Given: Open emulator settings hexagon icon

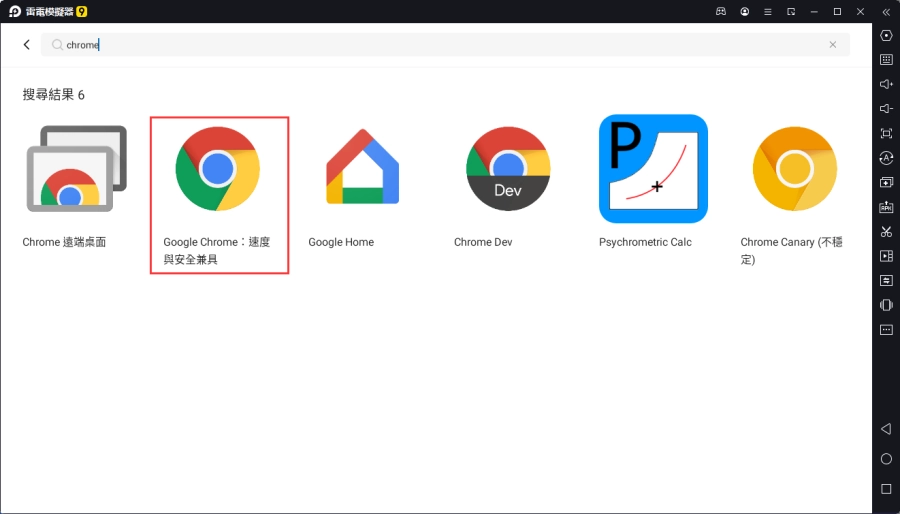Looking at the screenshot, I should point(886,36).
